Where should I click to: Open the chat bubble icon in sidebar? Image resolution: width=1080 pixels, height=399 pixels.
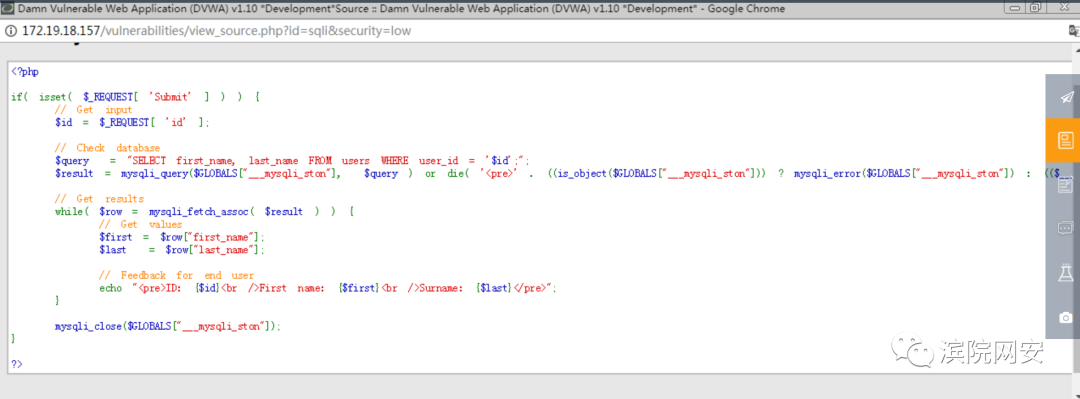(1065, 228)
